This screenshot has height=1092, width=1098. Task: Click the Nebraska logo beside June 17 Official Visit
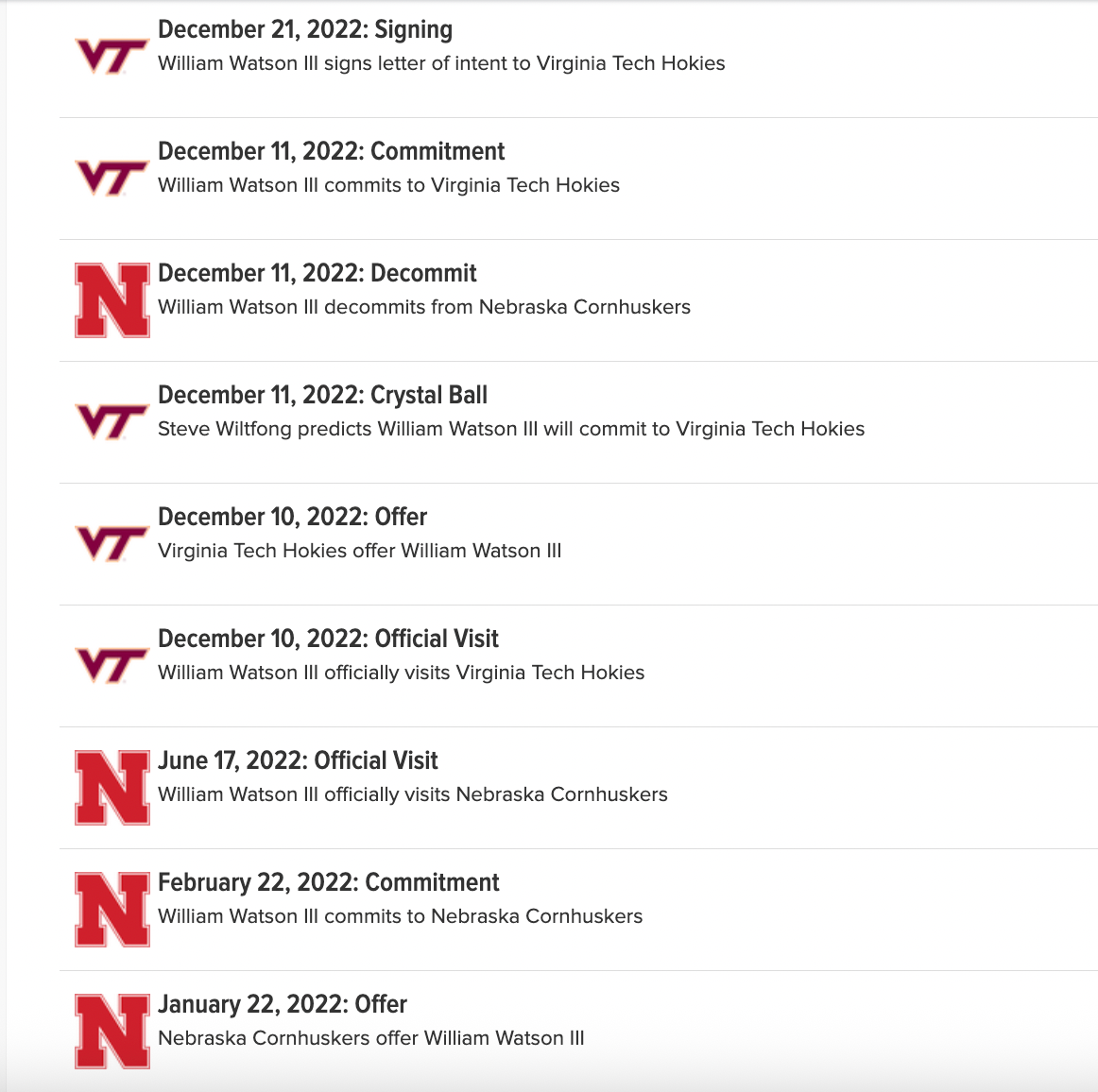click(x=112, y=788)
